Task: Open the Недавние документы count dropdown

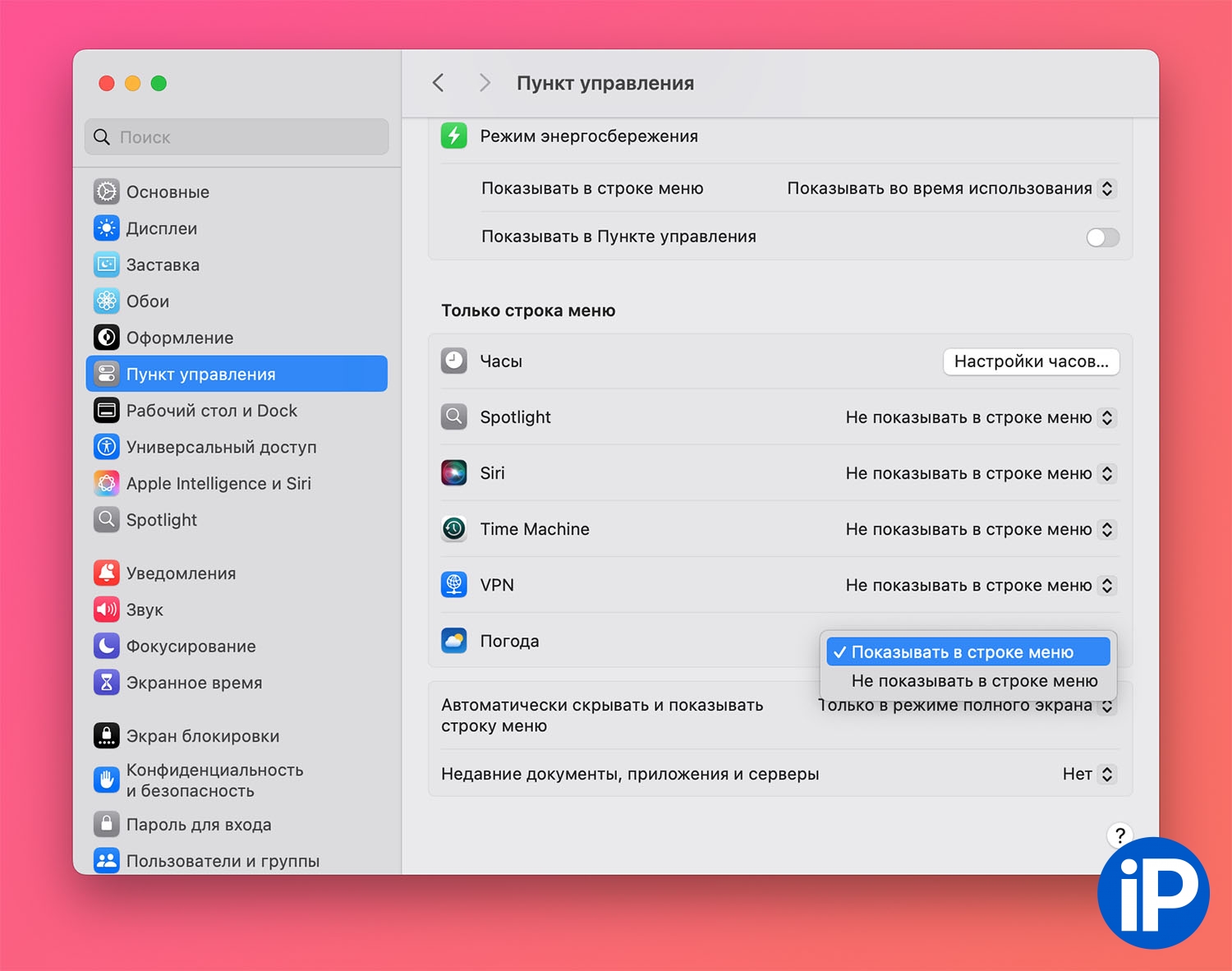Action: [1089, 774]
